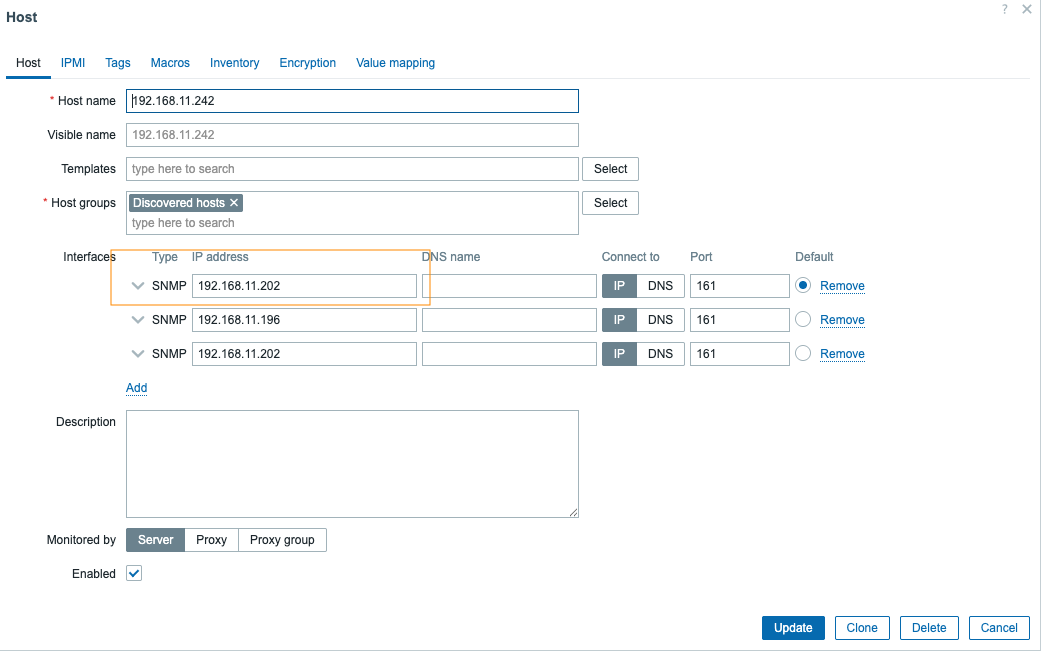This screenshot has width=1041, height=651.
Task: Set 192.168.11.196 interface as default
Action: click(x=802, y=320)
